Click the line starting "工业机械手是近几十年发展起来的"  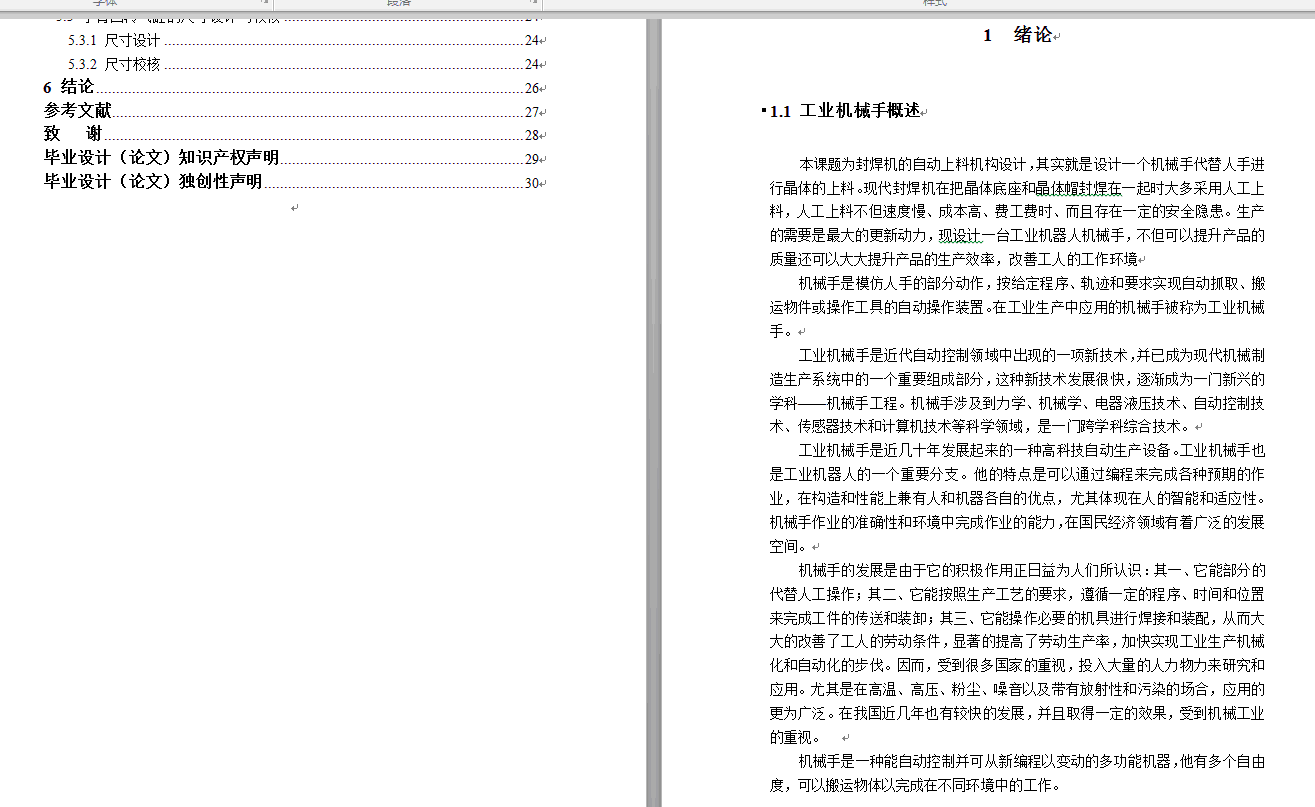click(x=1031, y=451)
